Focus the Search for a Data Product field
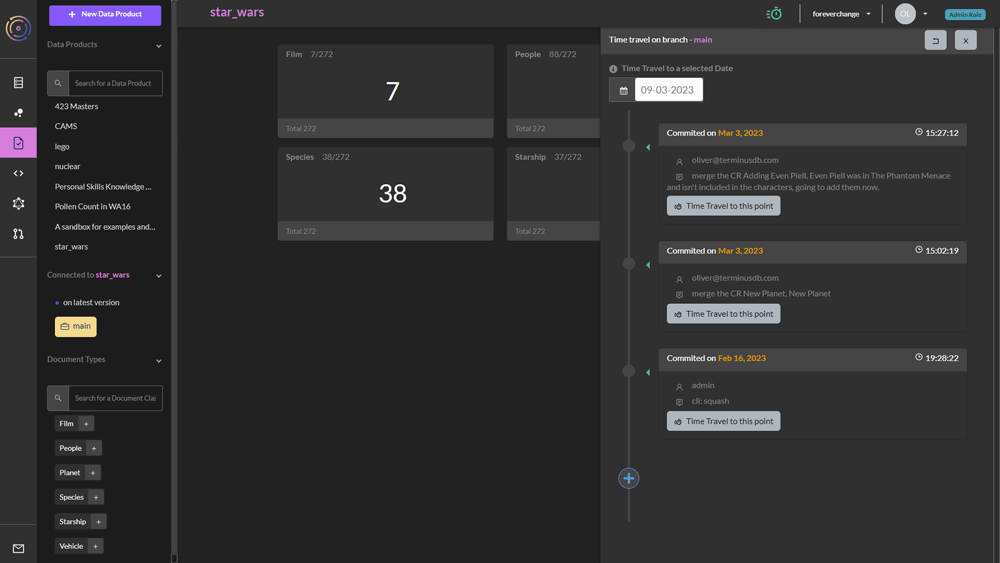1000x563 pixels. pos(115,84)
